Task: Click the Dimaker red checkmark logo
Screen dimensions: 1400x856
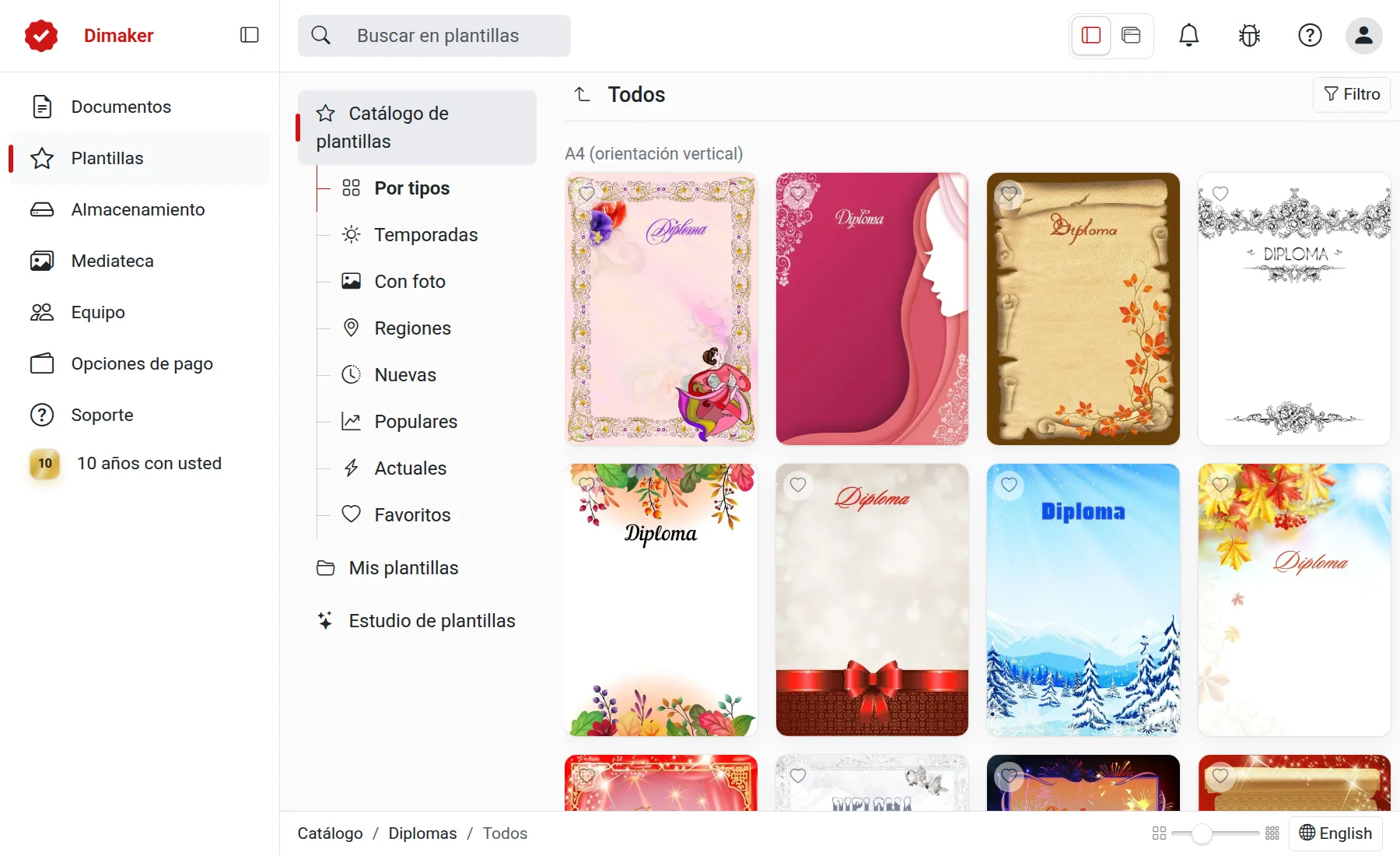Action: (x=41, y=36)
